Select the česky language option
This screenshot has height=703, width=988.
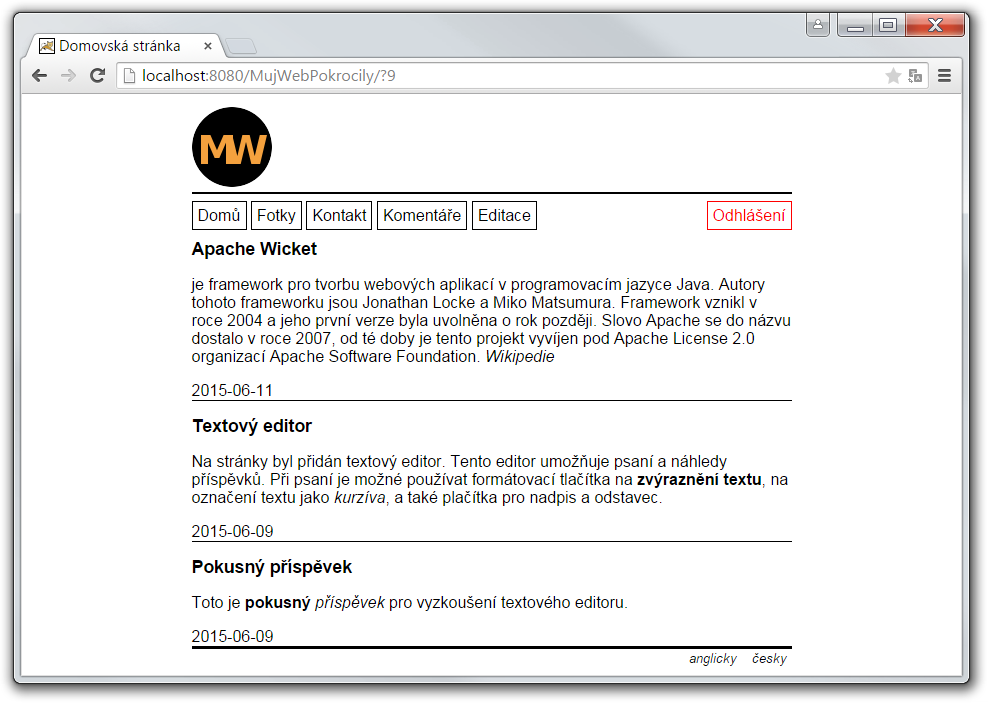click(x=770, y=658)
